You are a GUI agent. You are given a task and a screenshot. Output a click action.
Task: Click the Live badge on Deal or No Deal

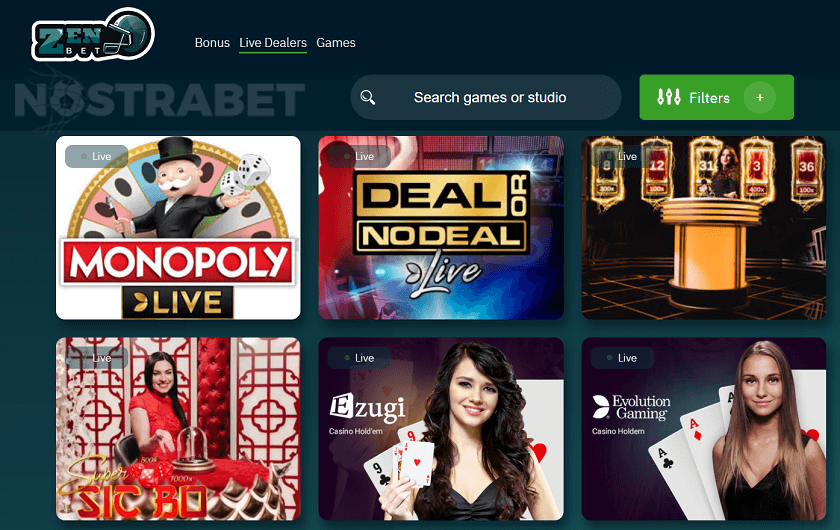click(x=359, y=156)
